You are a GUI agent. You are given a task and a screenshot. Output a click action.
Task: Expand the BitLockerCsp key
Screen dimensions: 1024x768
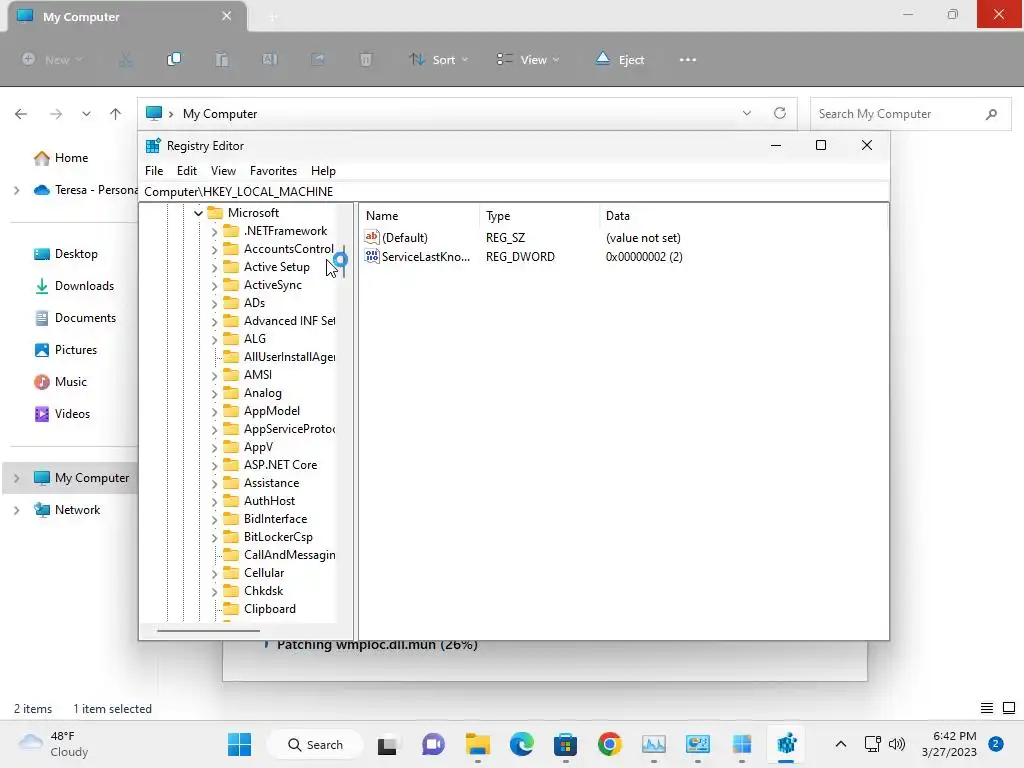coord(214,537)
